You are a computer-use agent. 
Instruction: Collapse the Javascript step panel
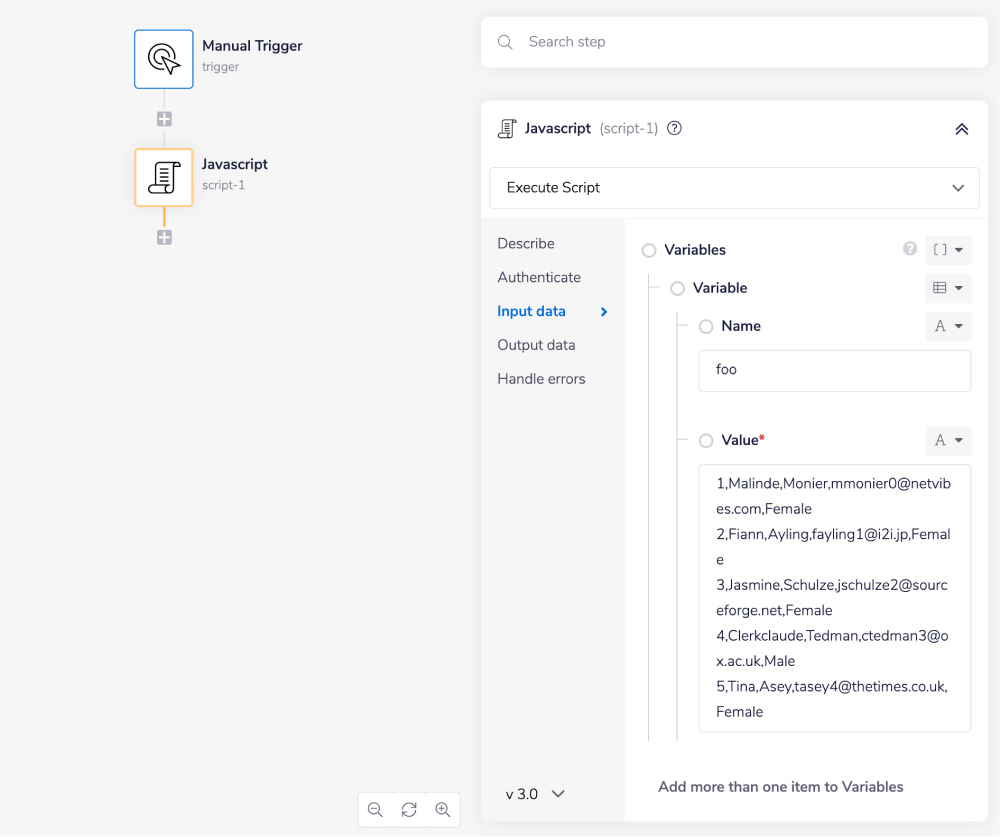point(961,129)
